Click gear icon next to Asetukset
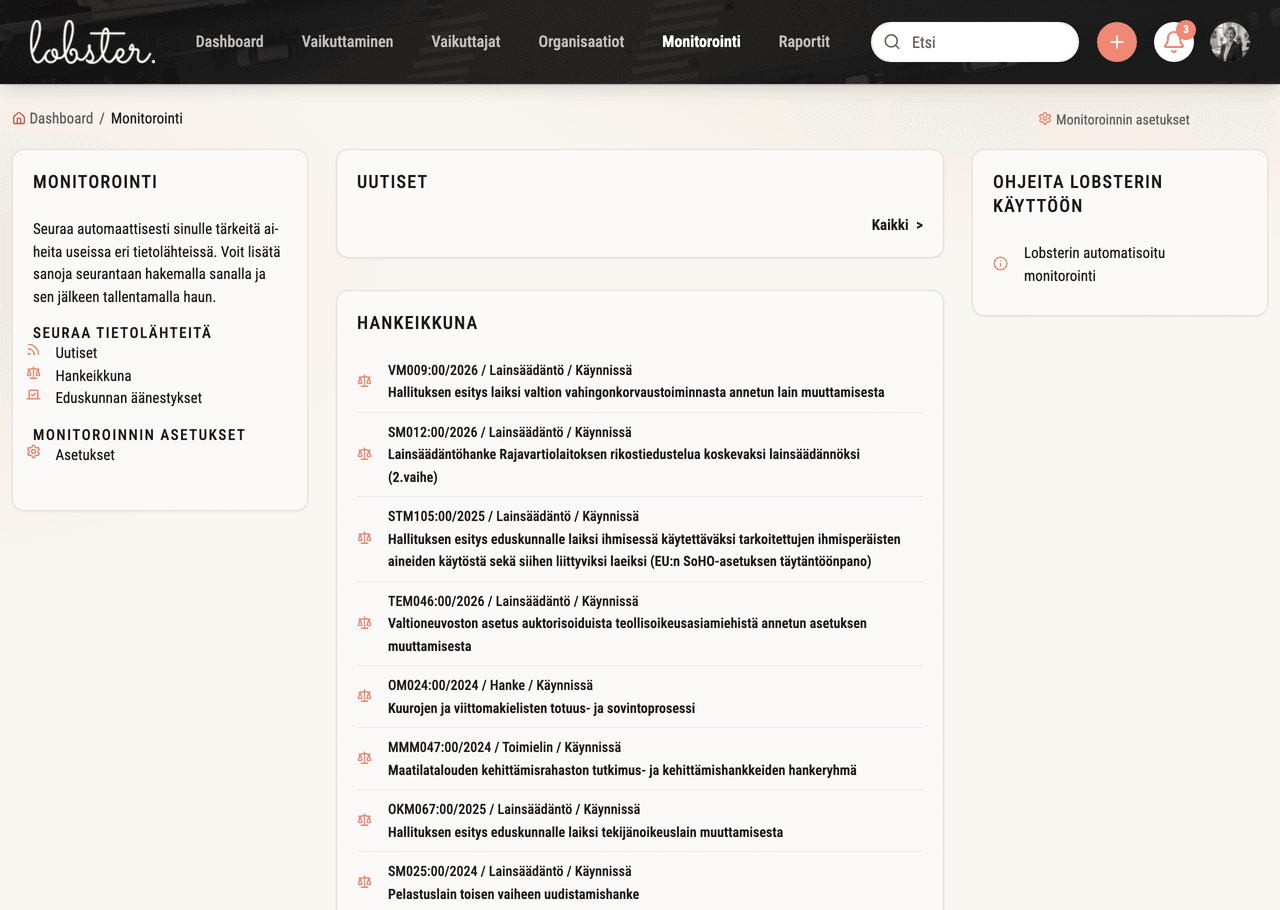 (33, 452)
